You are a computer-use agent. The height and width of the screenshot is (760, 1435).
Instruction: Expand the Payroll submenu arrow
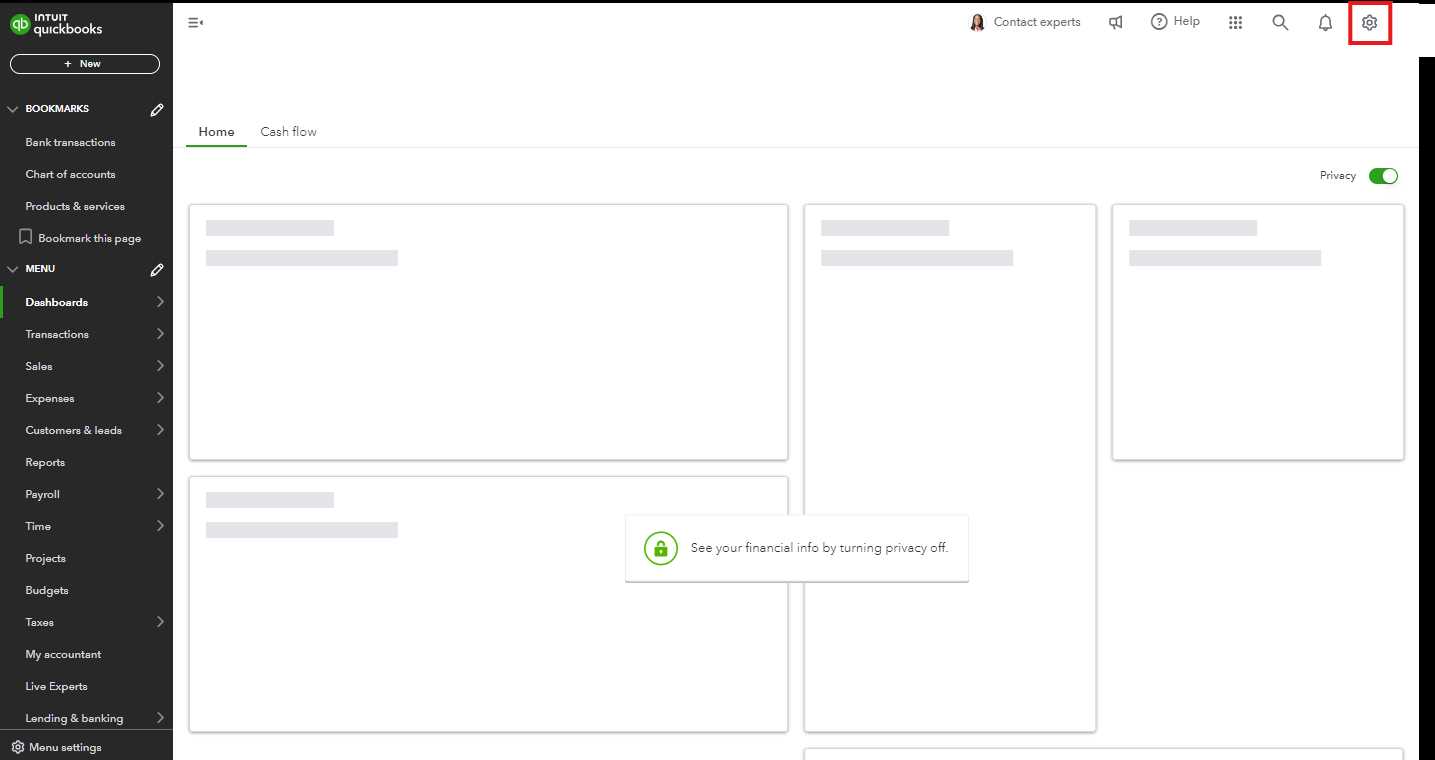click(x=160, y=494)
